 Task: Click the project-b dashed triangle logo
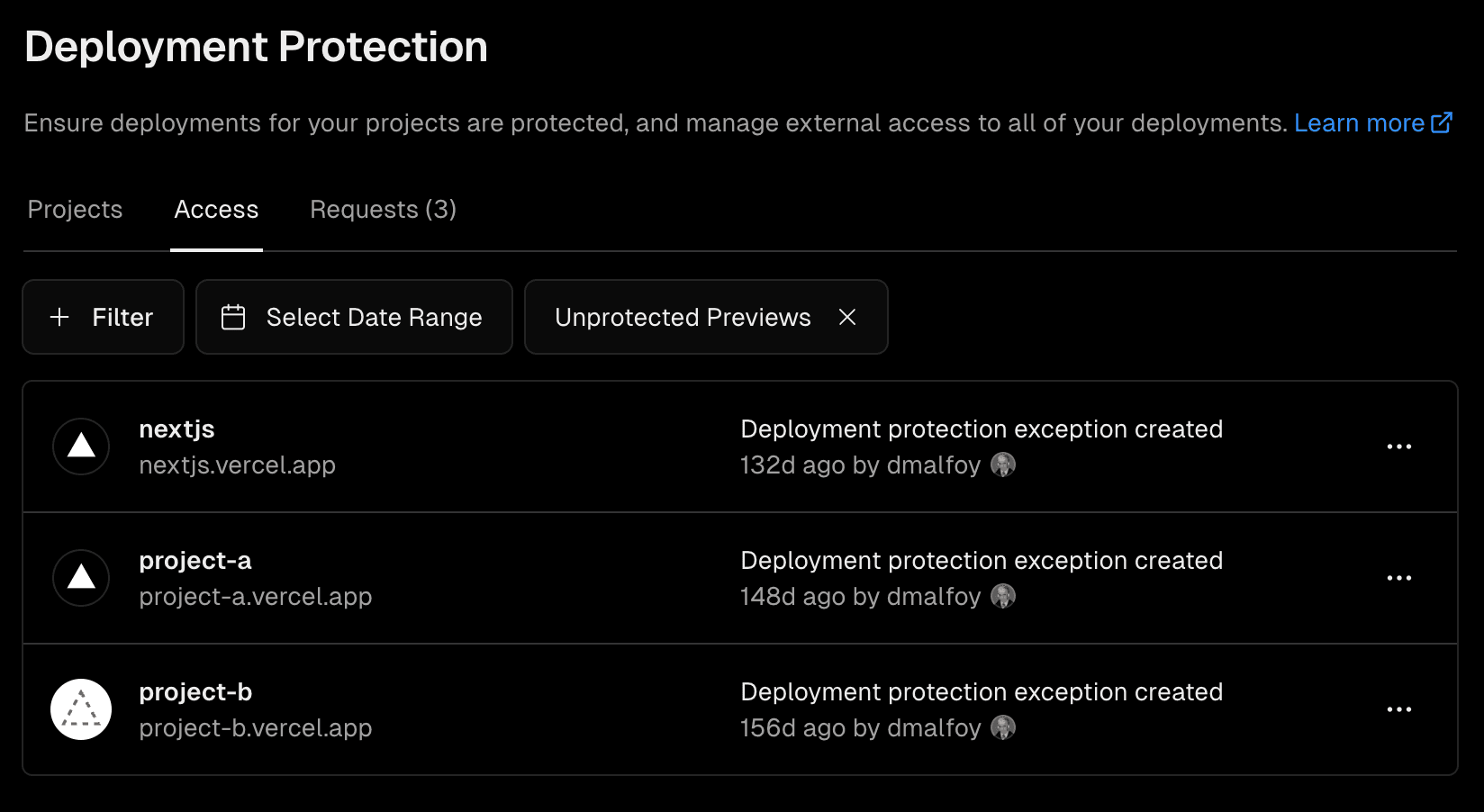(x=81, y=709)
